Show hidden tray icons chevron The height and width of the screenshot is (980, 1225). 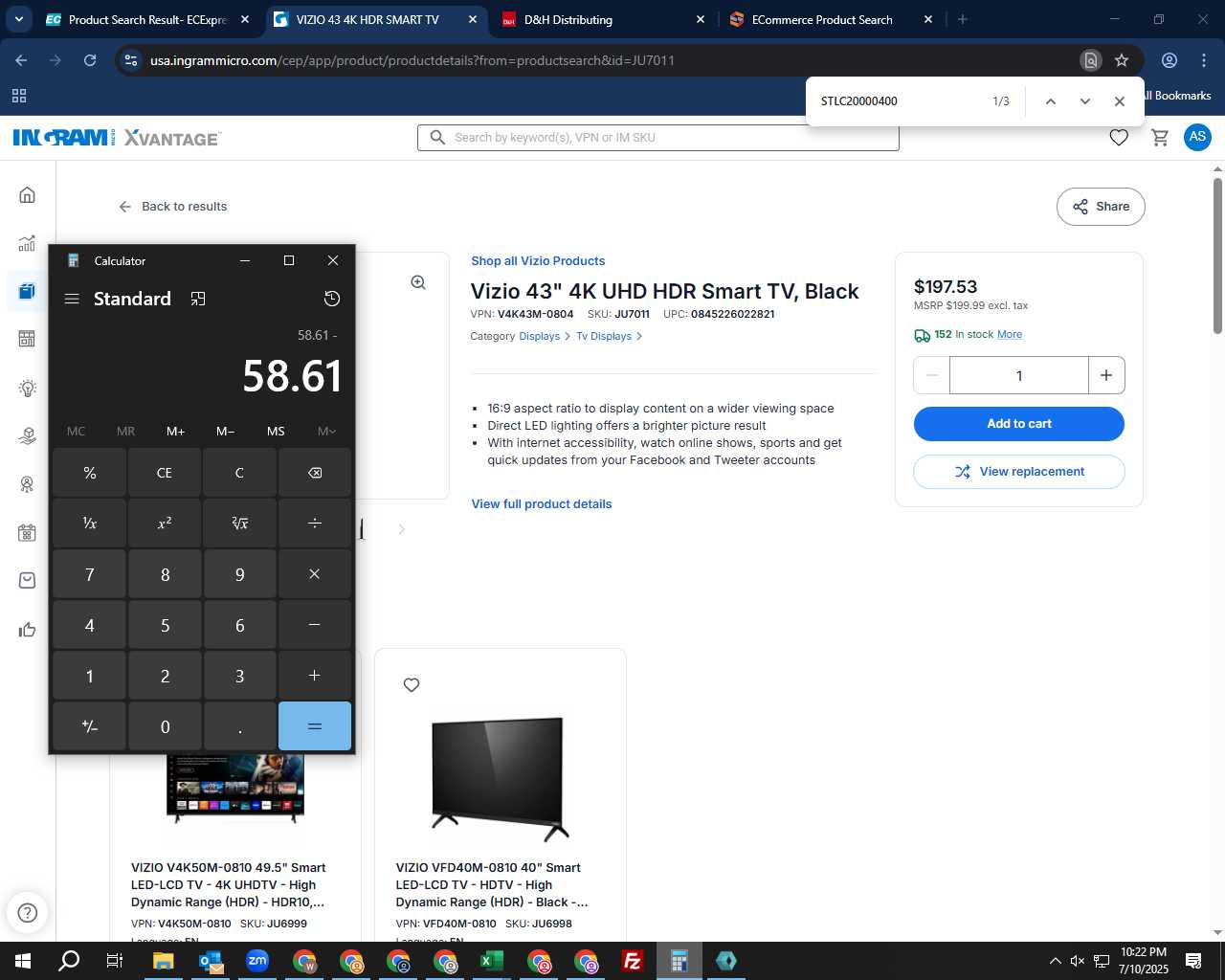click(x=1055, y=961)
